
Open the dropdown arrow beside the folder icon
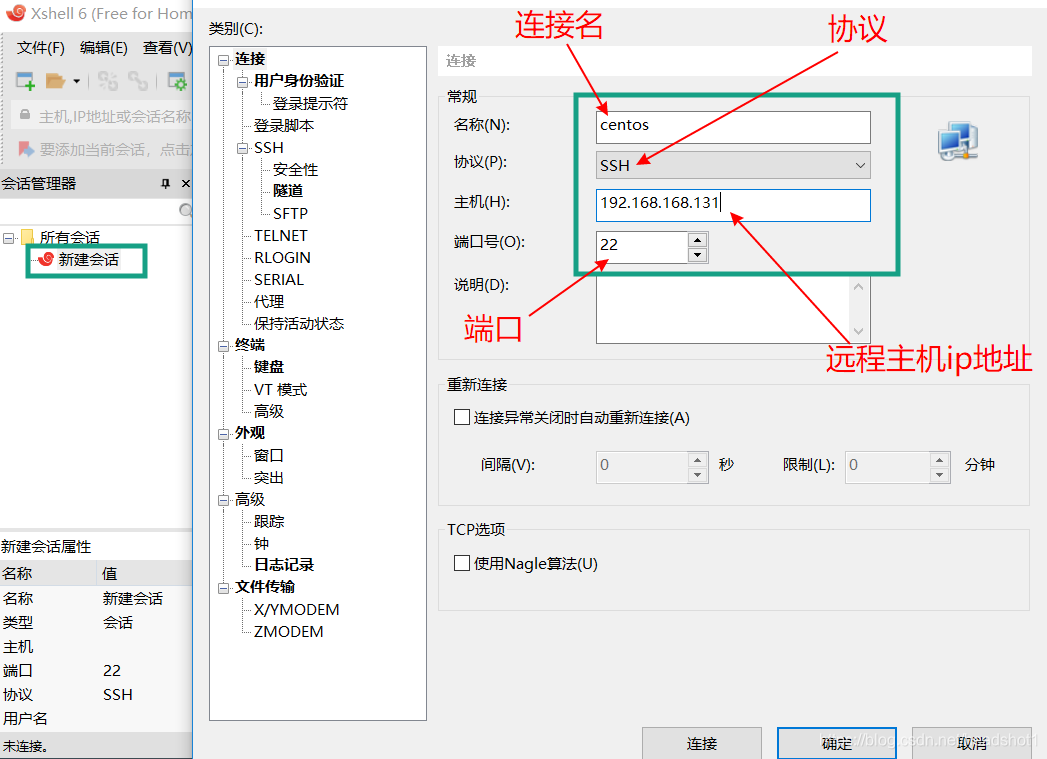(x=77, y=81)
